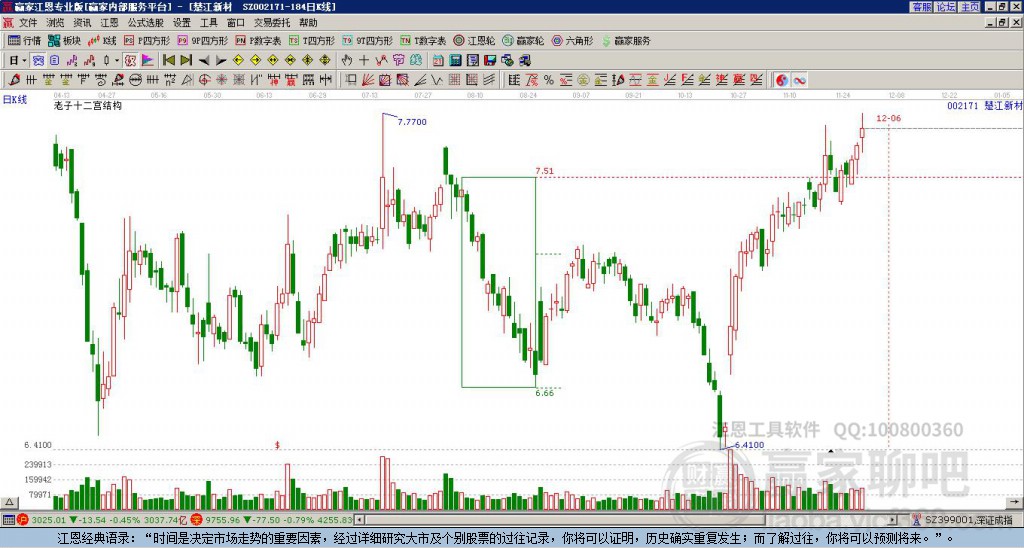Image resolution: width=1024 pixels, height=548 pixels.
Task: Open the 帮助 menu
Action: point(308,23)
